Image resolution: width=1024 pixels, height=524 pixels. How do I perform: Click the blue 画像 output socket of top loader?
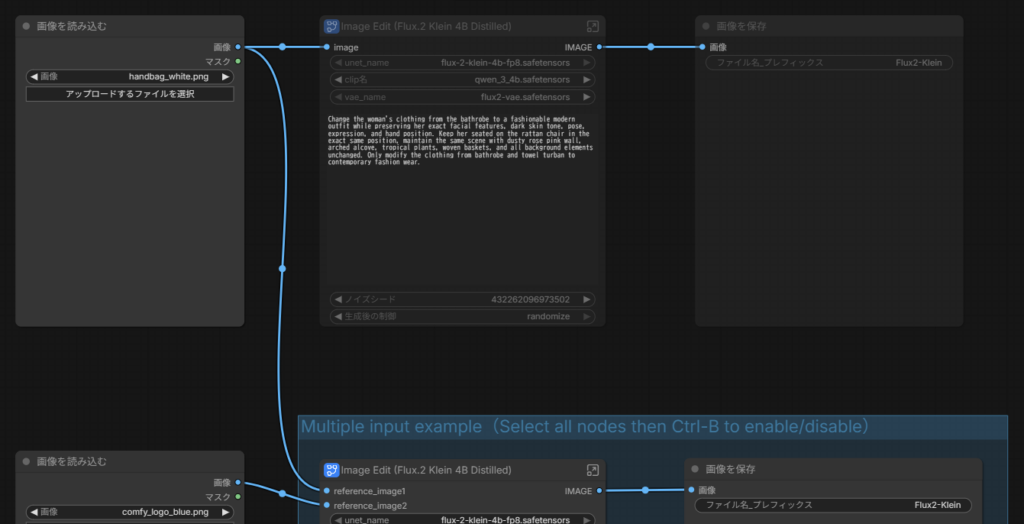[x=238, y=47]
